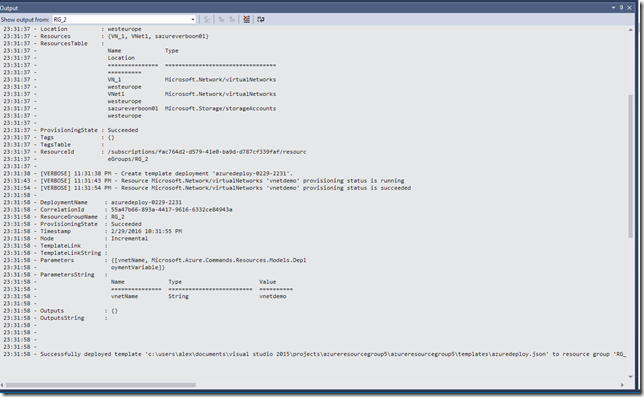Click the ResourceGroupName label

pyautogui.click(x=69, y=217)
